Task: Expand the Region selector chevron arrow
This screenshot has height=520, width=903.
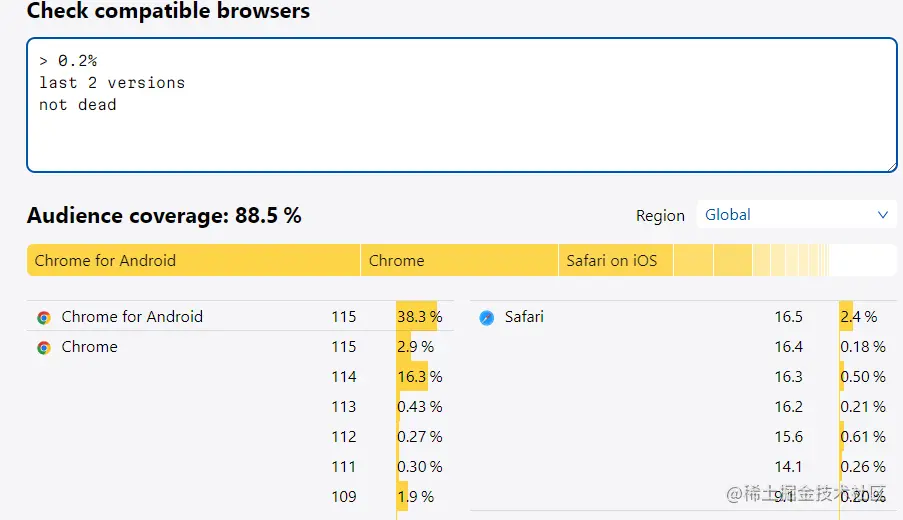Action: (x=882, y=215)
